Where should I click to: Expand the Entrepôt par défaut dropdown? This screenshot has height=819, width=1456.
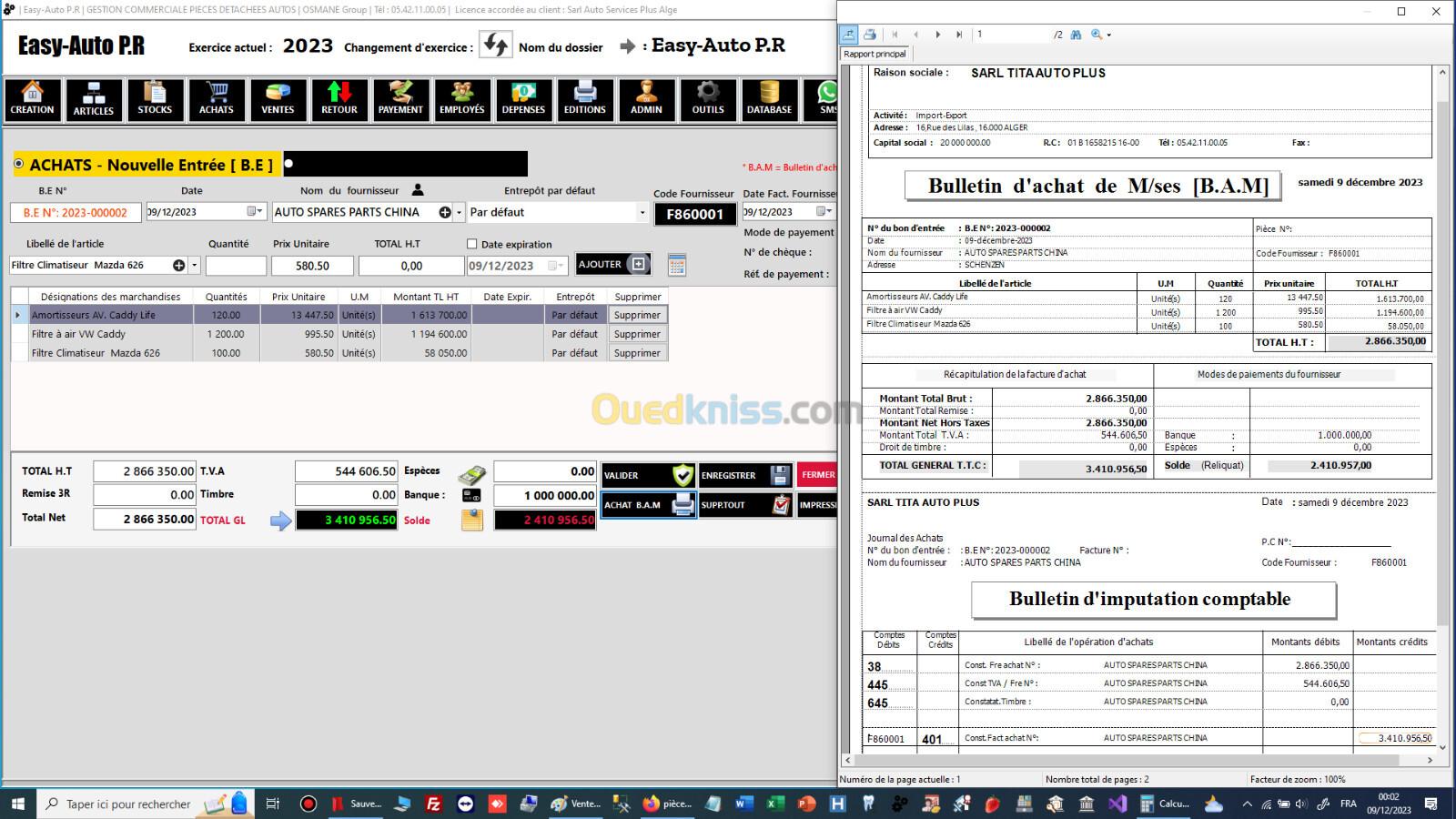pos(642,212)
